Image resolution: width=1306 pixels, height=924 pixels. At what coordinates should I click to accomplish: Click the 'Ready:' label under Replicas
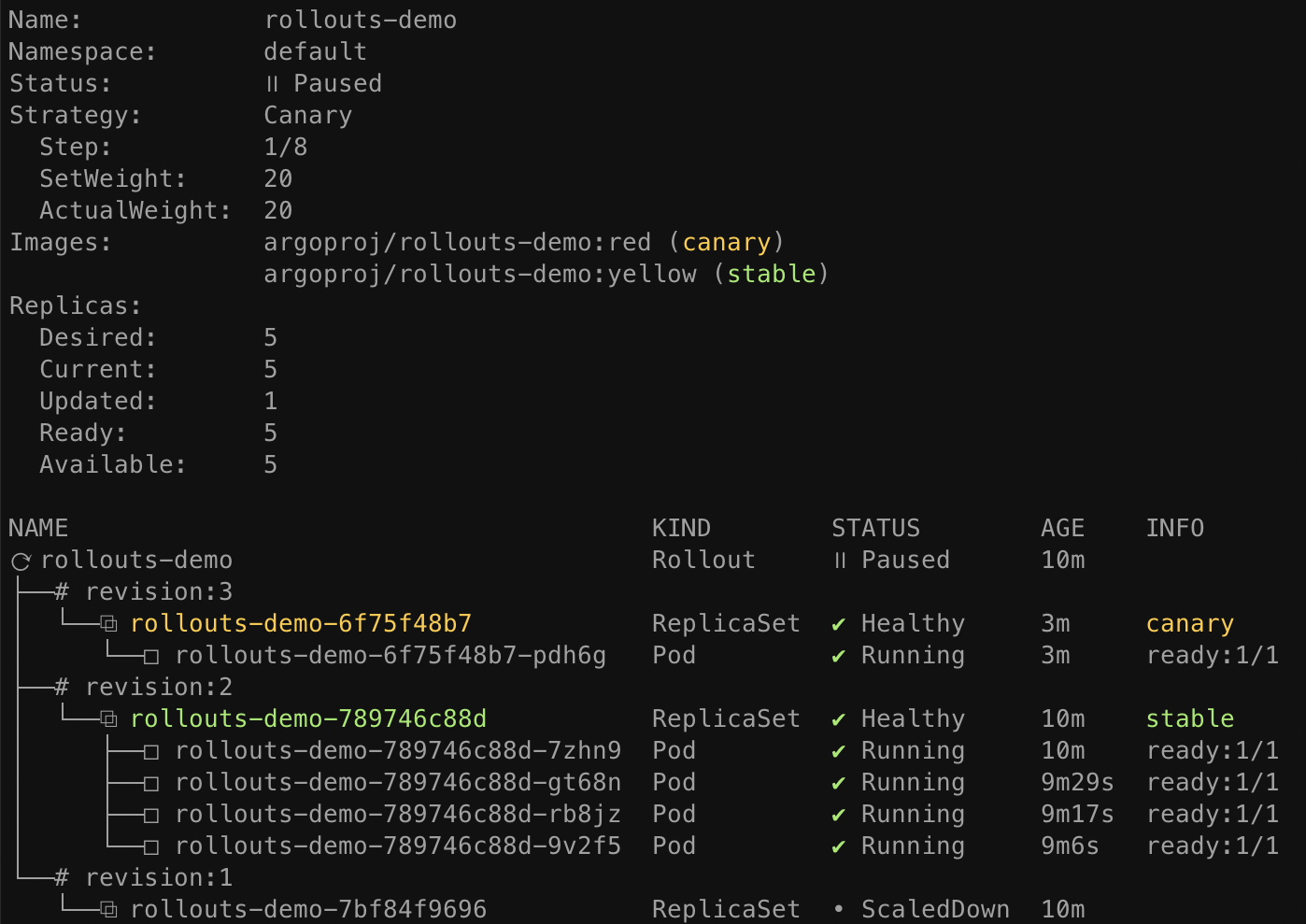83,434
